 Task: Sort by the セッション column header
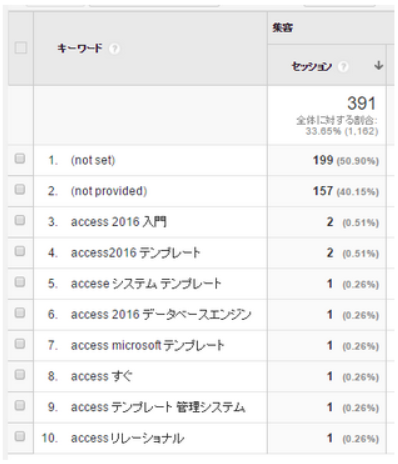pos(312,66)
